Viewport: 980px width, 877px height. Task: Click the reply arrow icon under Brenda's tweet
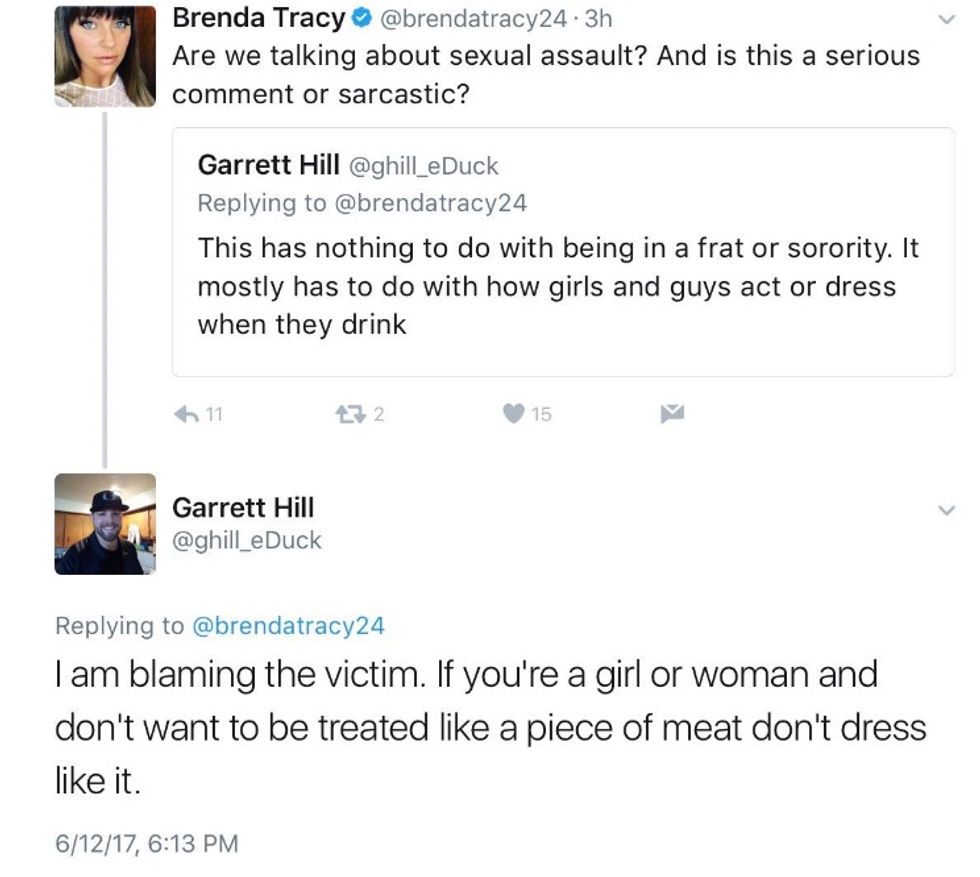[188, 413]
